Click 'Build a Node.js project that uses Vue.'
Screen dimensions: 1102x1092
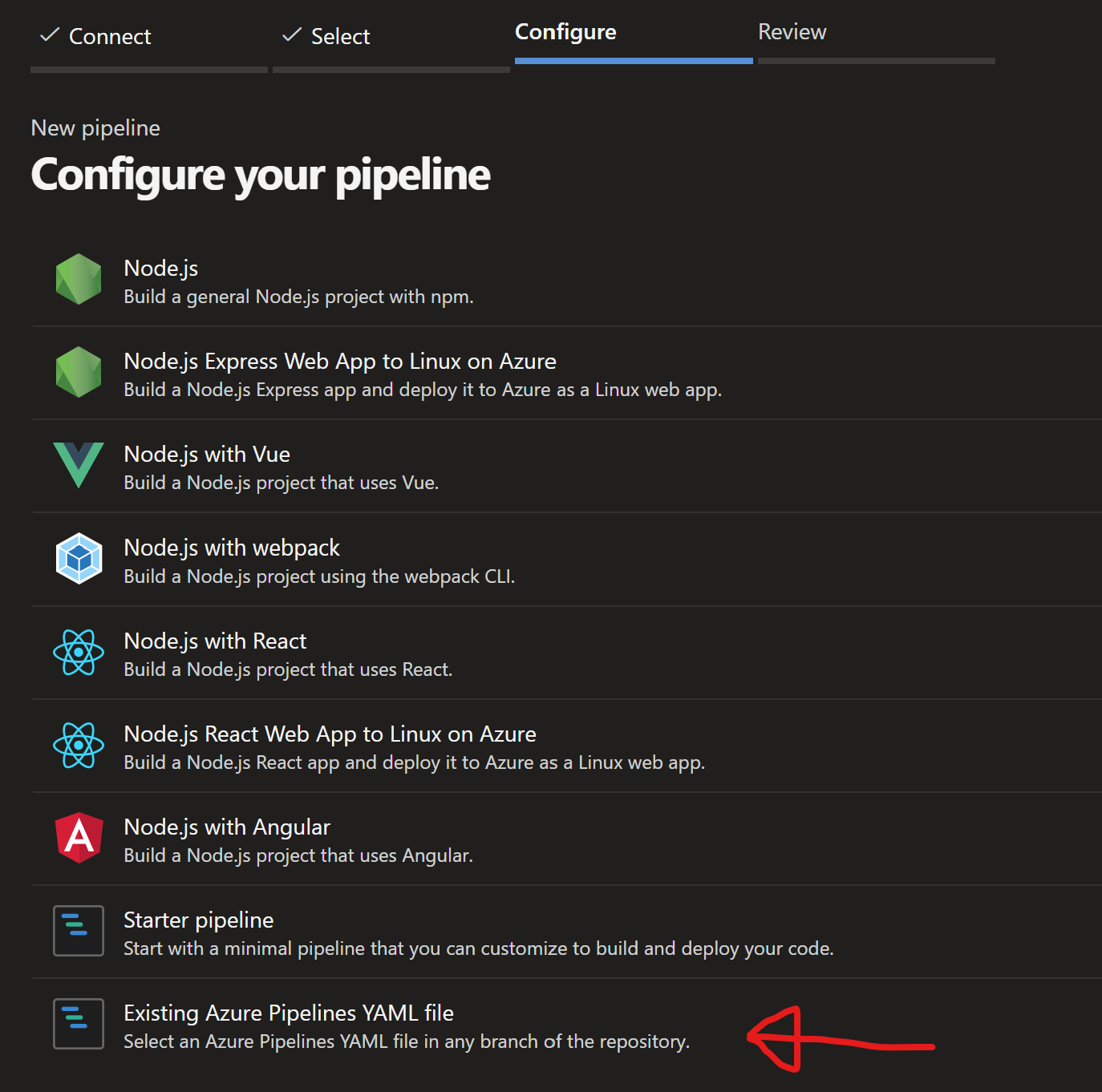click(282, 483)
